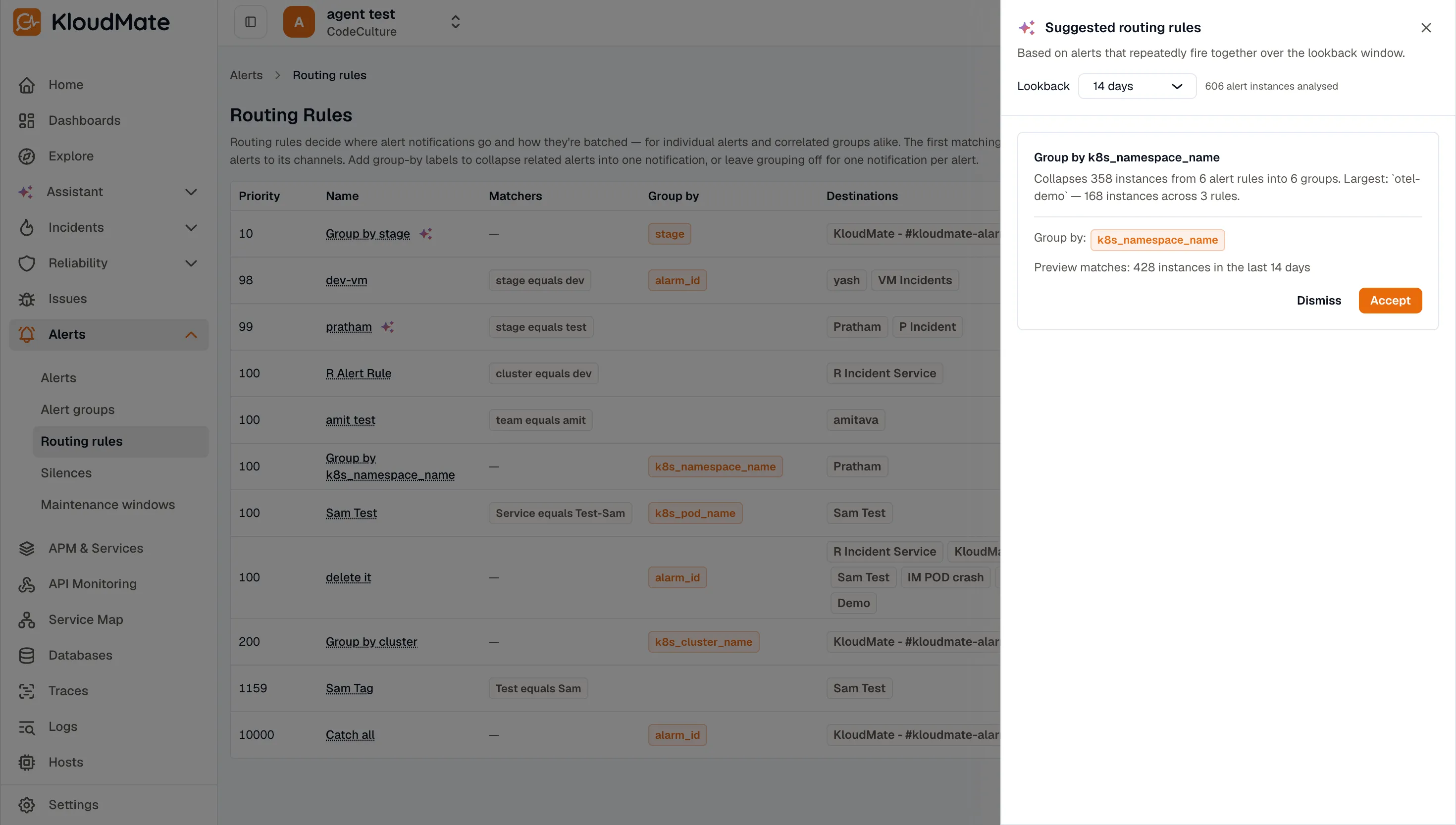Open Traces from the sidebar icon
Viewport: 1456px width, 825px height.
[27, 691]
